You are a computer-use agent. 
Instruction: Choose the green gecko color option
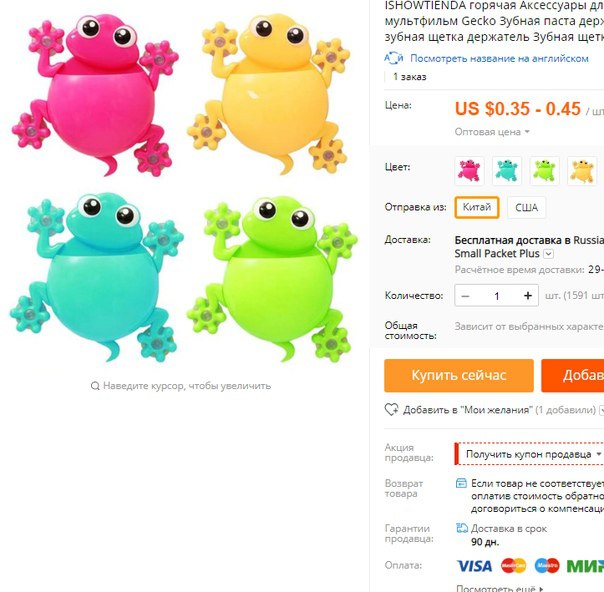click(x=544, y=171)
